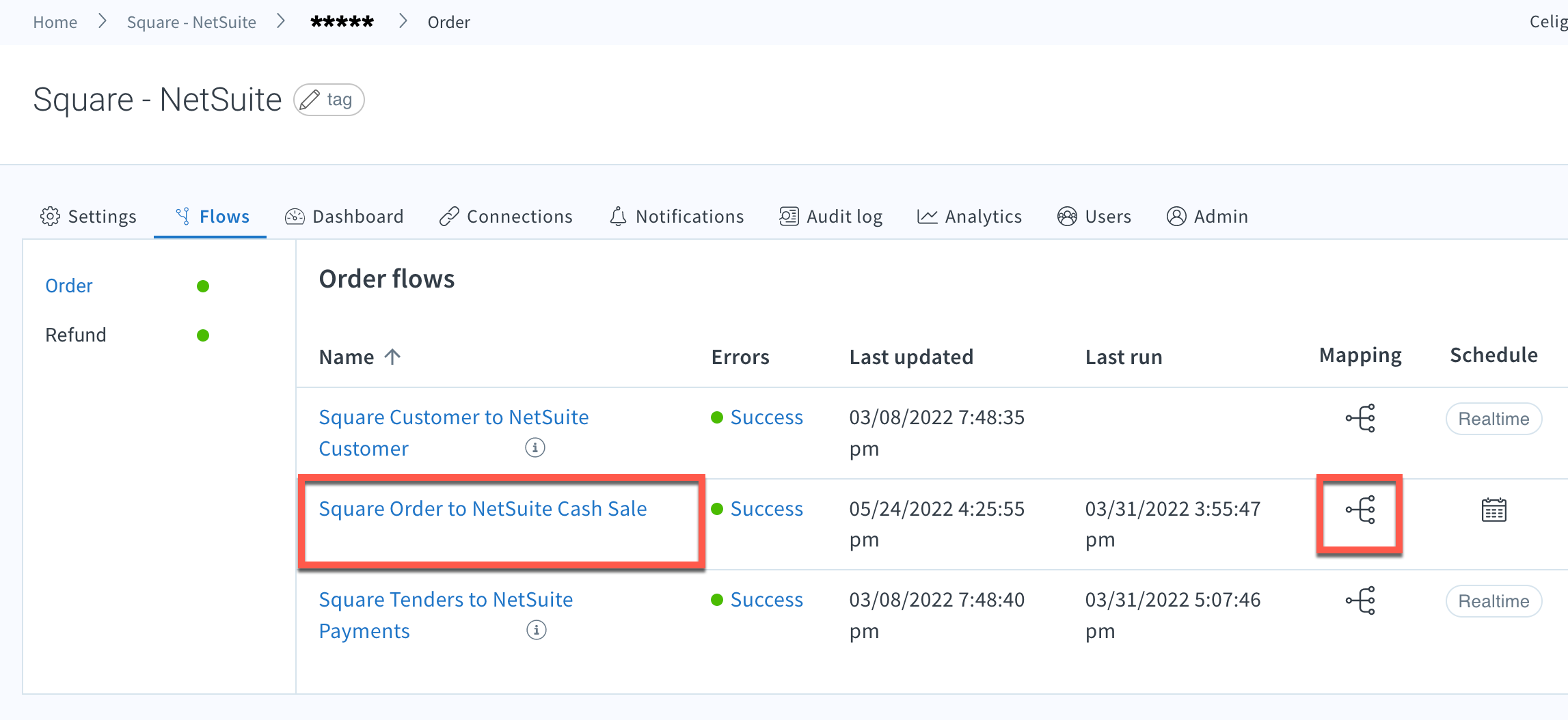
Task: Open schedule calendar for Square Order flow
Action: coord(1493,510)
